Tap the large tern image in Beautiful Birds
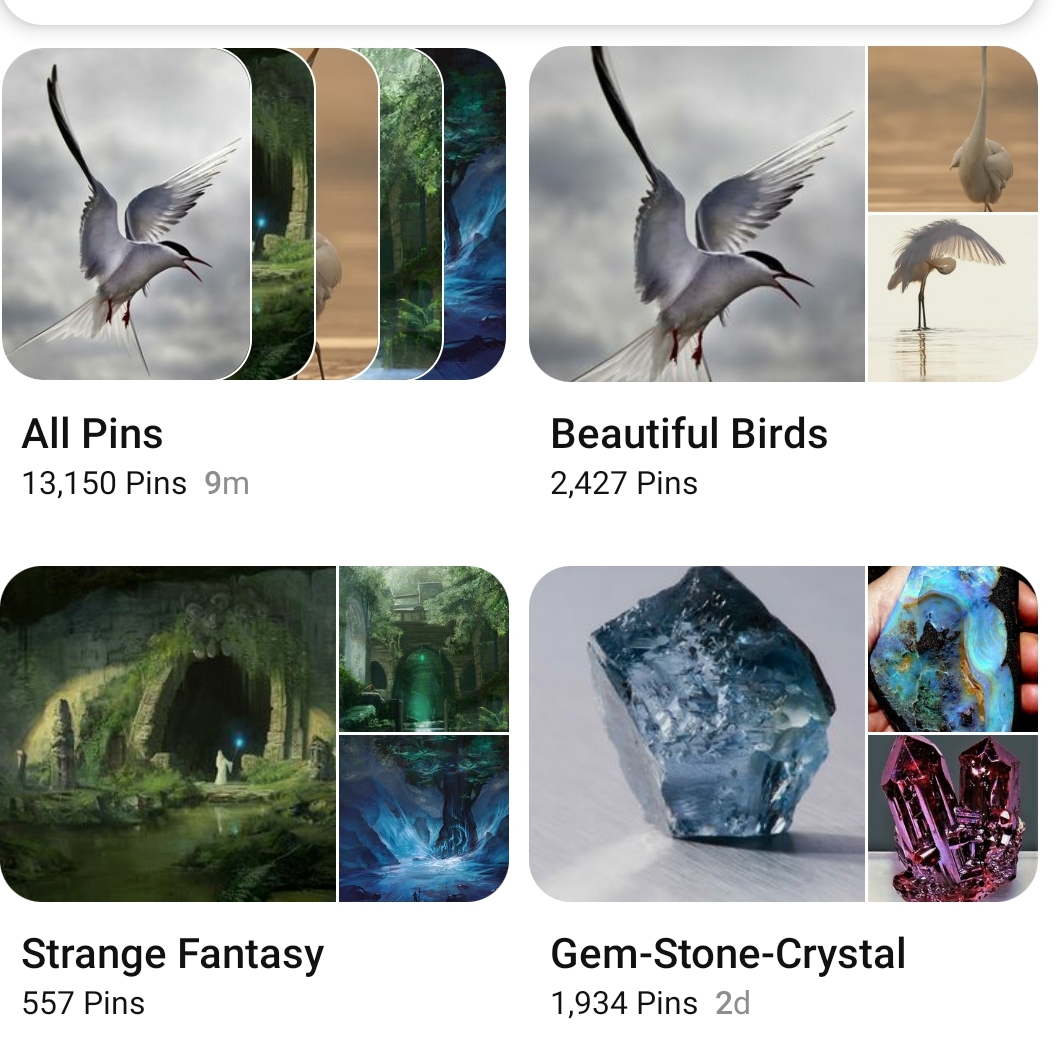The width and height of the screenshot is (1059, 1041). click(x=697, y=214)
